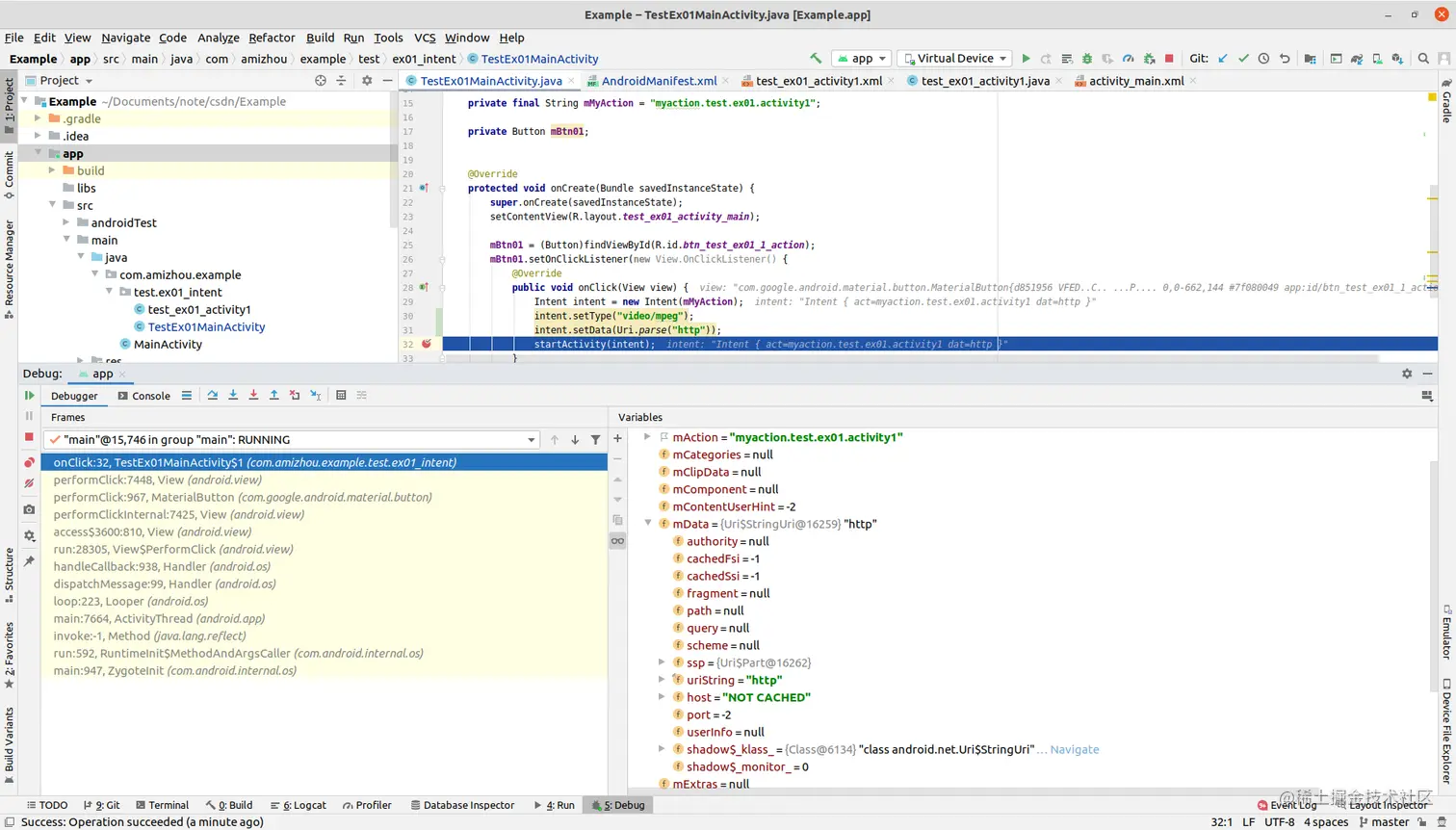Viewport: 1456px width, 830px height.
Task: Open the Refactor menu
Action: [x=272, y=38]
